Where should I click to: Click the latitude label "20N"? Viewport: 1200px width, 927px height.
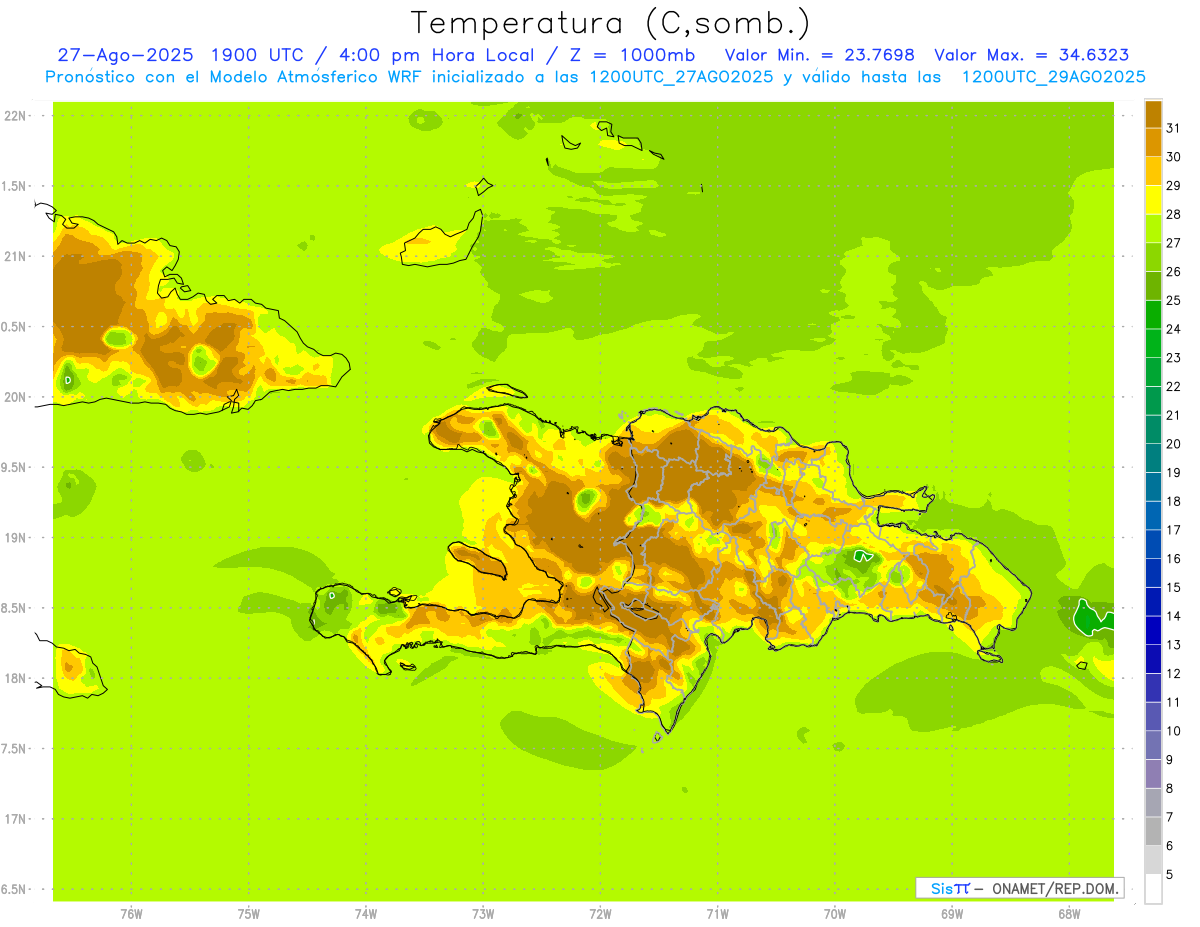(x=16, y=397)
